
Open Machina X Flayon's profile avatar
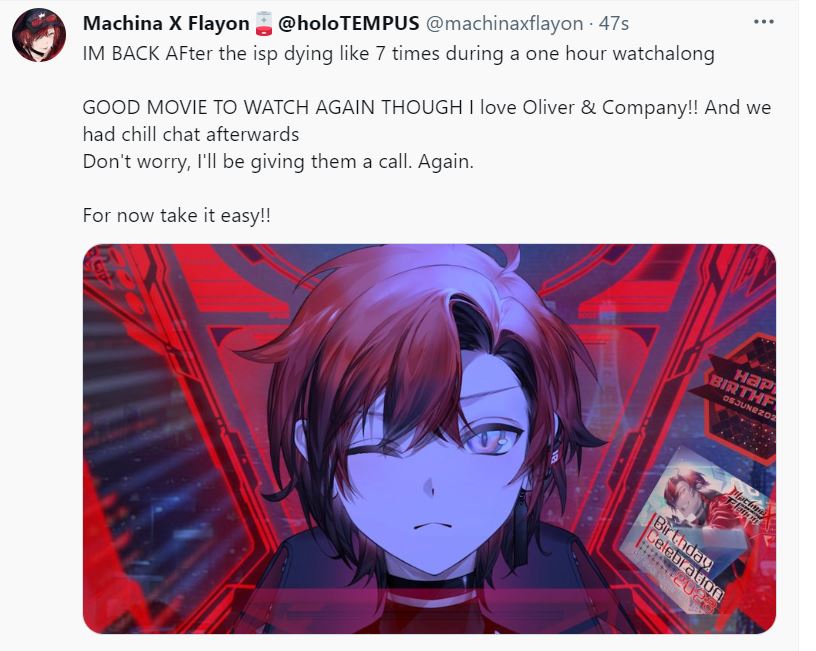click(39, 35)
